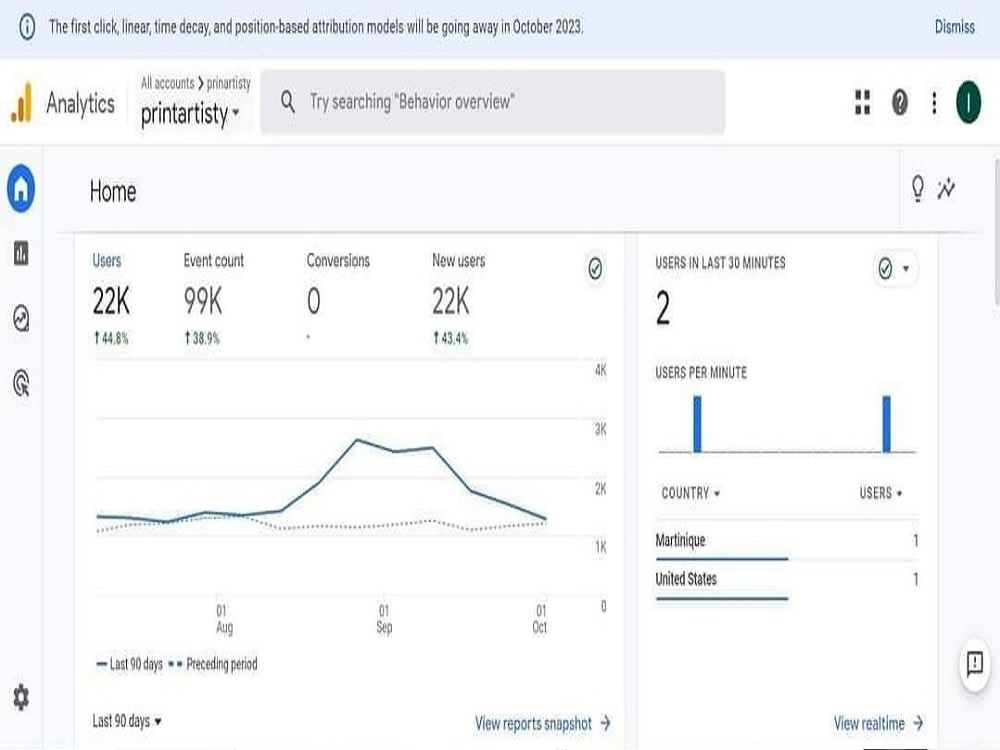Open the send feedback icon button

point(974,664)
